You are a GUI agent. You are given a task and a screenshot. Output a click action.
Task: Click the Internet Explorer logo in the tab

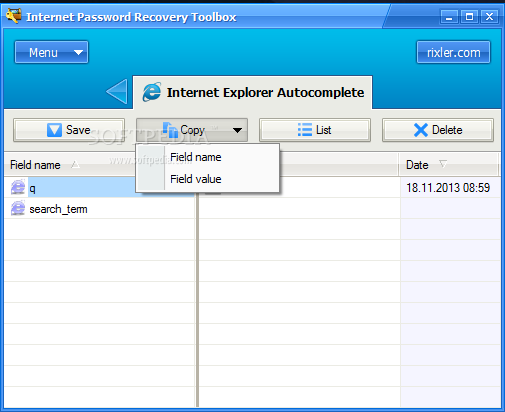(x=152, y=92)
